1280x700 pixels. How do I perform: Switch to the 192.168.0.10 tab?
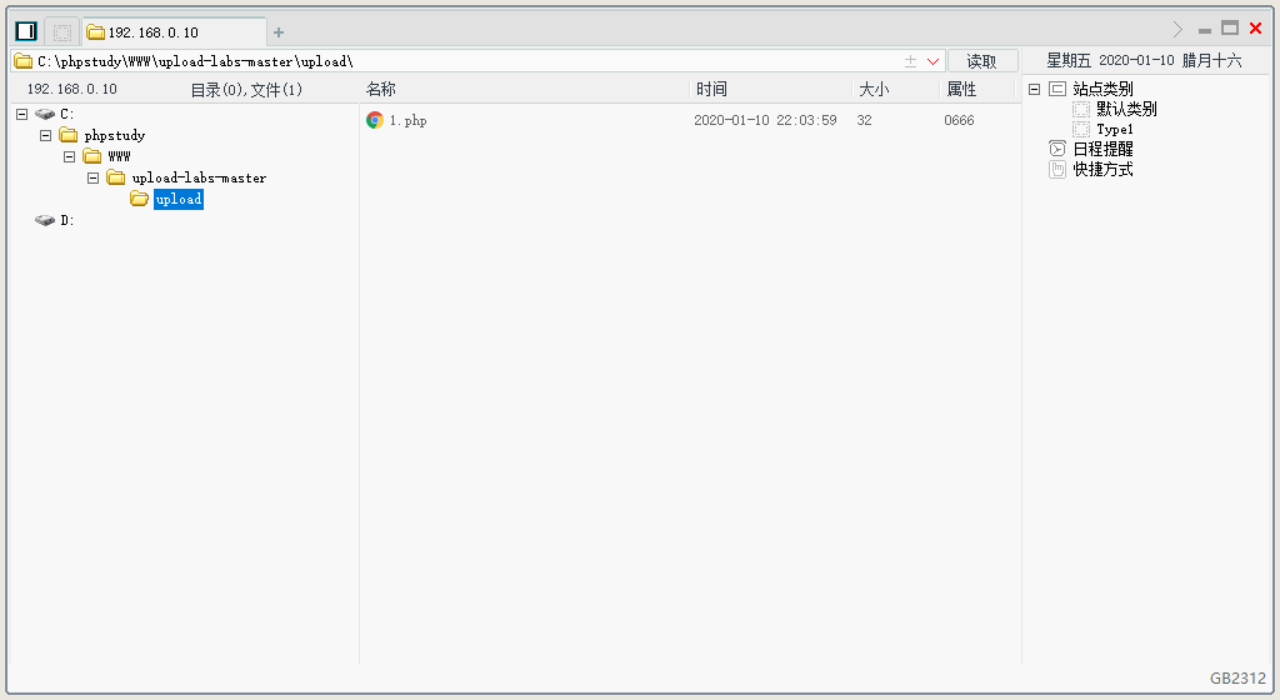point(174,32)
